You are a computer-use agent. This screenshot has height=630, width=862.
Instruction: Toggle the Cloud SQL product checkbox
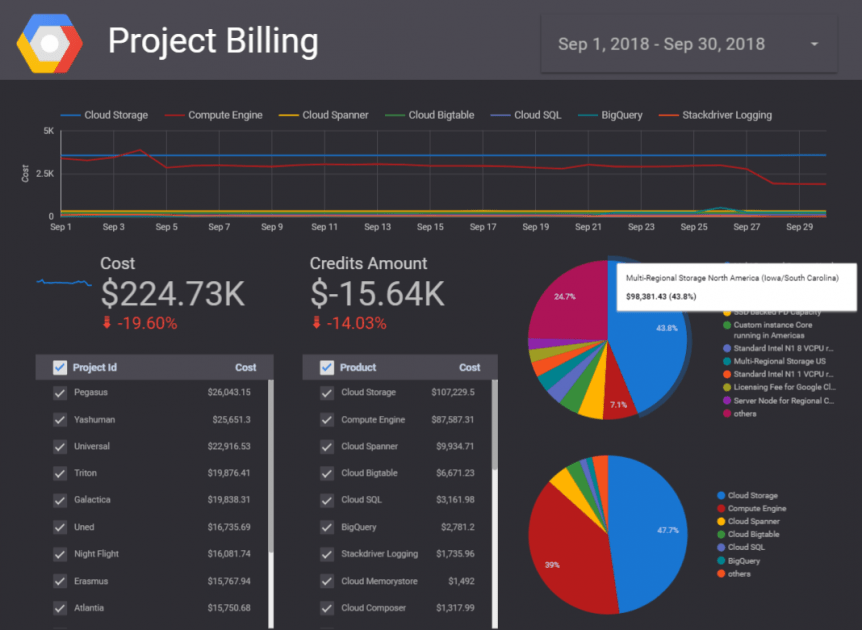[326, 500]
